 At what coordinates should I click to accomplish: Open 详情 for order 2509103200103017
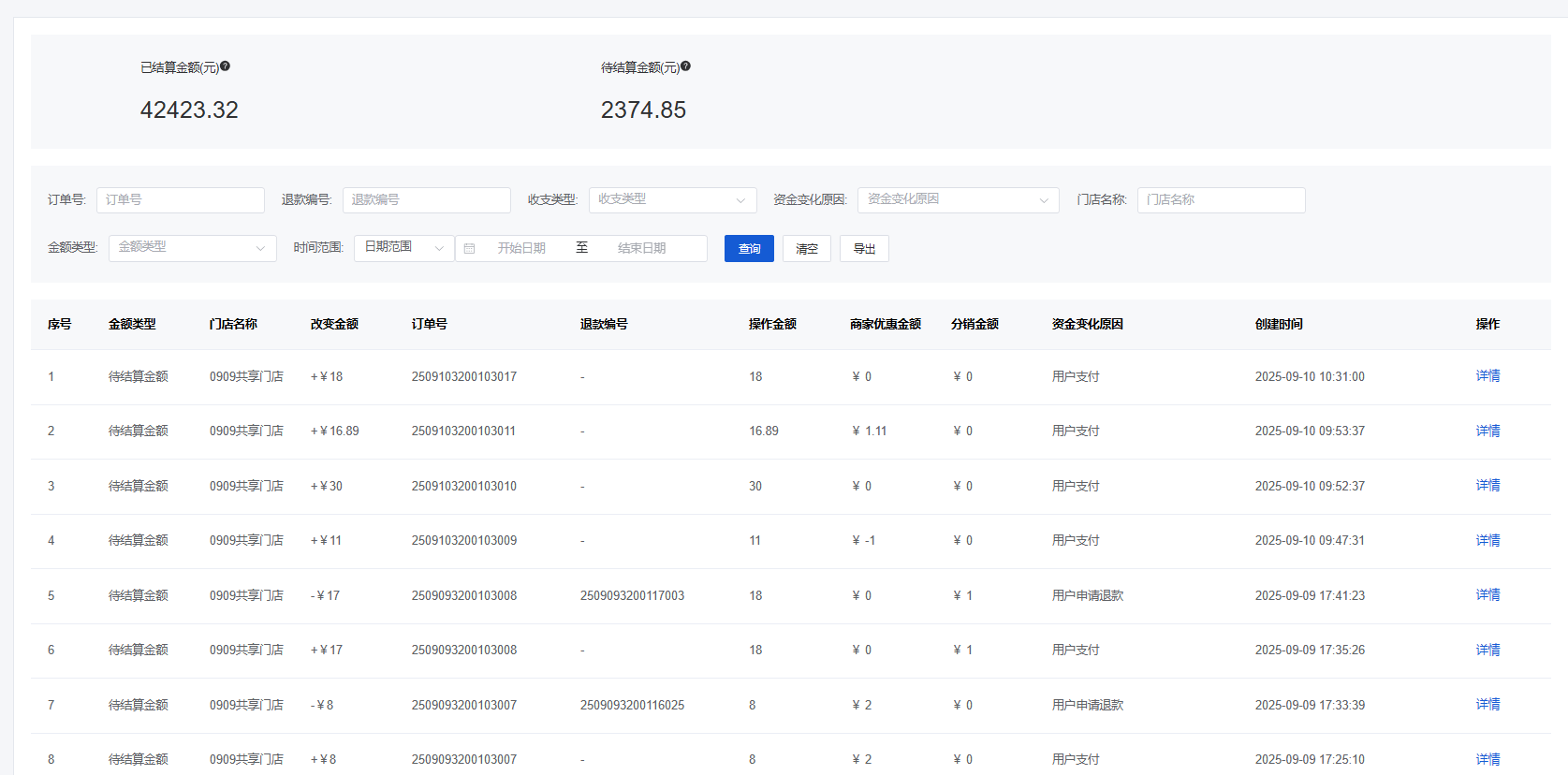1488,376
